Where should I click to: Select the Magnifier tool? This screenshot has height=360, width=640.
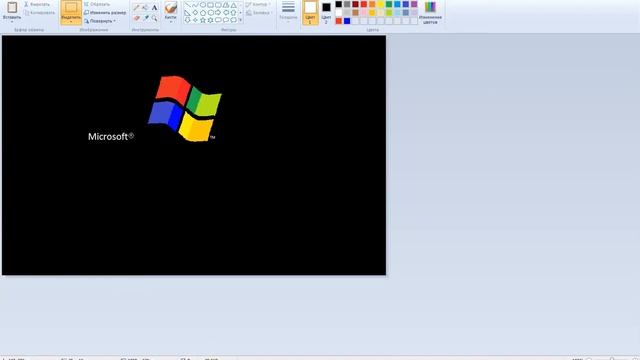pos(155,18)
